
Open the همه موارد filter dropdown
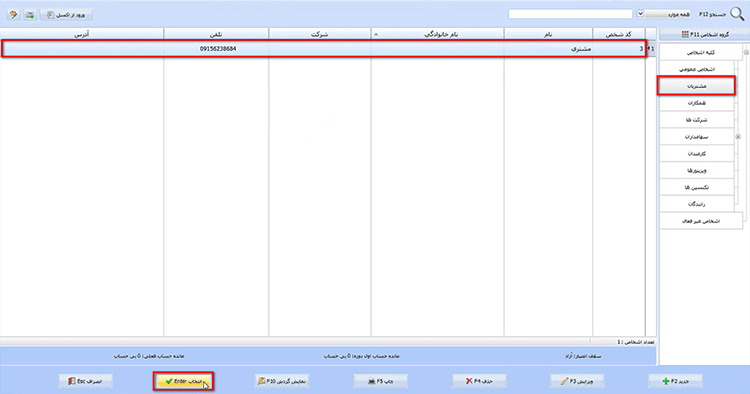pyautogui.click(x=640, y=14)
